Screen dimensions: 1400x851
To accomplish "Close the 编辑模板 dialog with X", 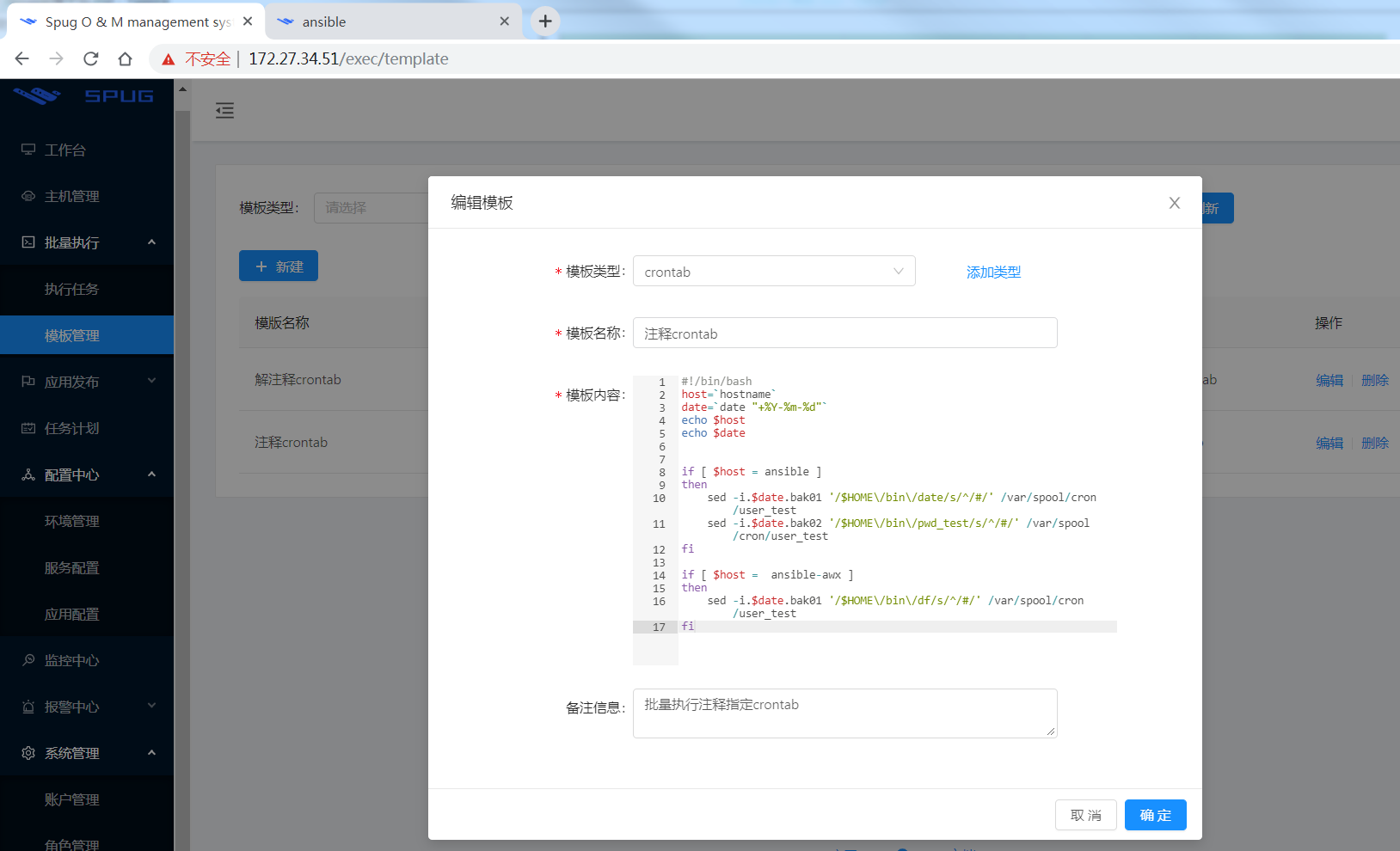I will pyautogui.click(x=1175, y=203).
